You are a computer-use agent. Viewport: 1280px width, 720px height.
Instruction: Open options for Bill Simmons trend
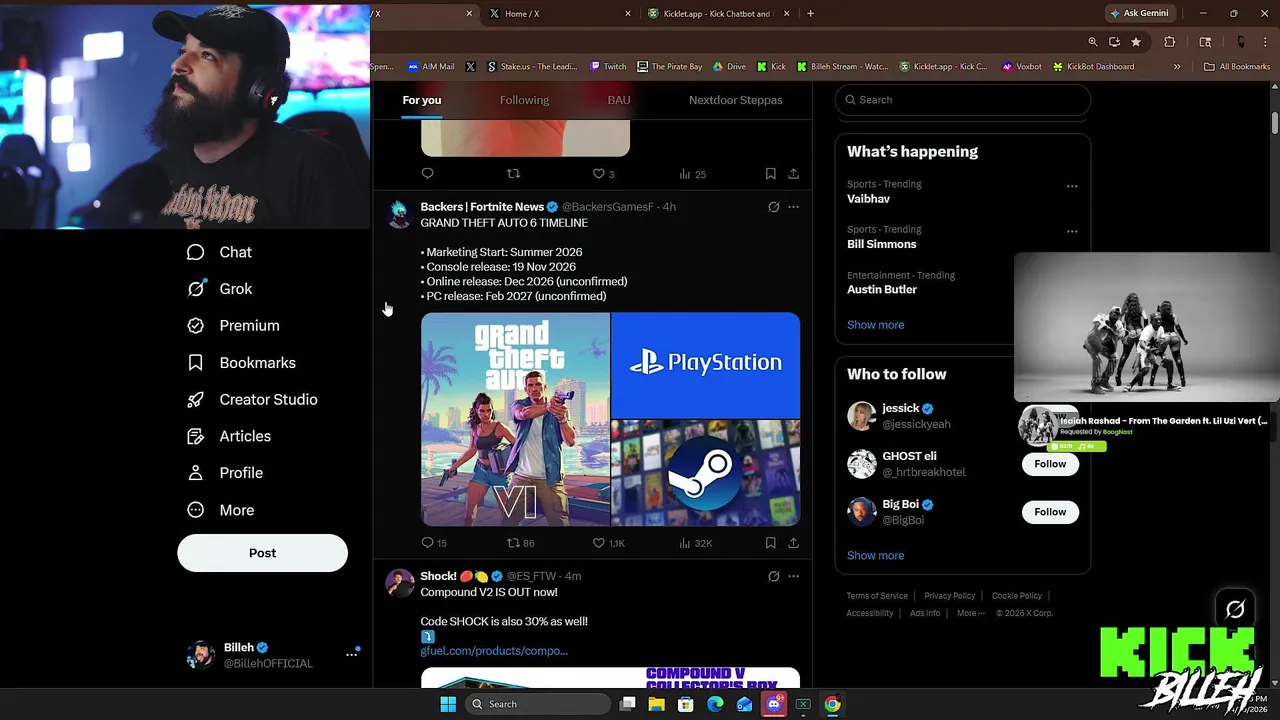pos(1072,231)
